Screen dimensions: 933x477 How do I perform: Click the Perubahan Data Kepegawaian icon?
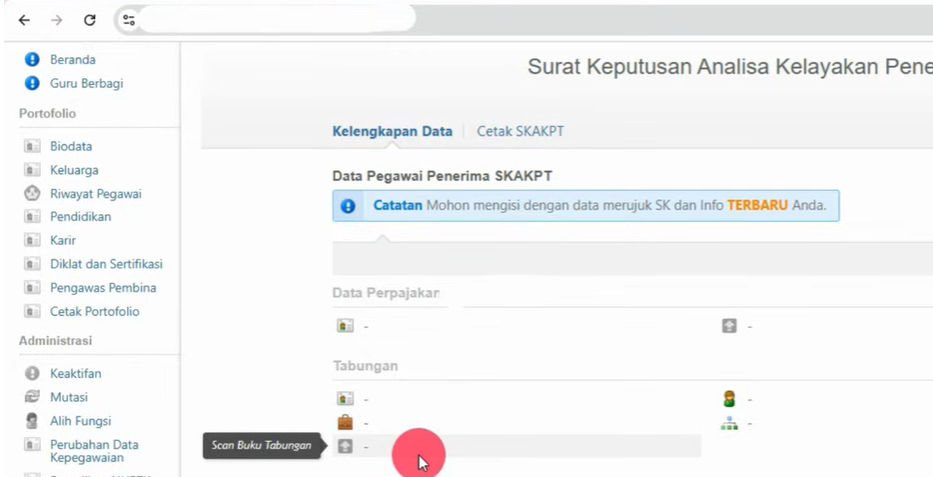click(x=32, y=444)
